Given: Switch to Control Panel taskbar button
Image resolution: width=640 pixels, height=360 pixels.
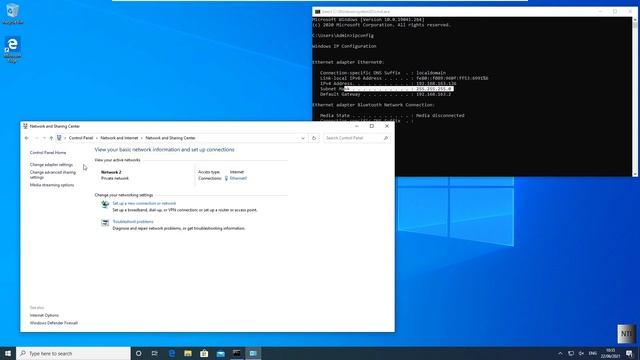Looking at the screenshot, I should [253, 353].
